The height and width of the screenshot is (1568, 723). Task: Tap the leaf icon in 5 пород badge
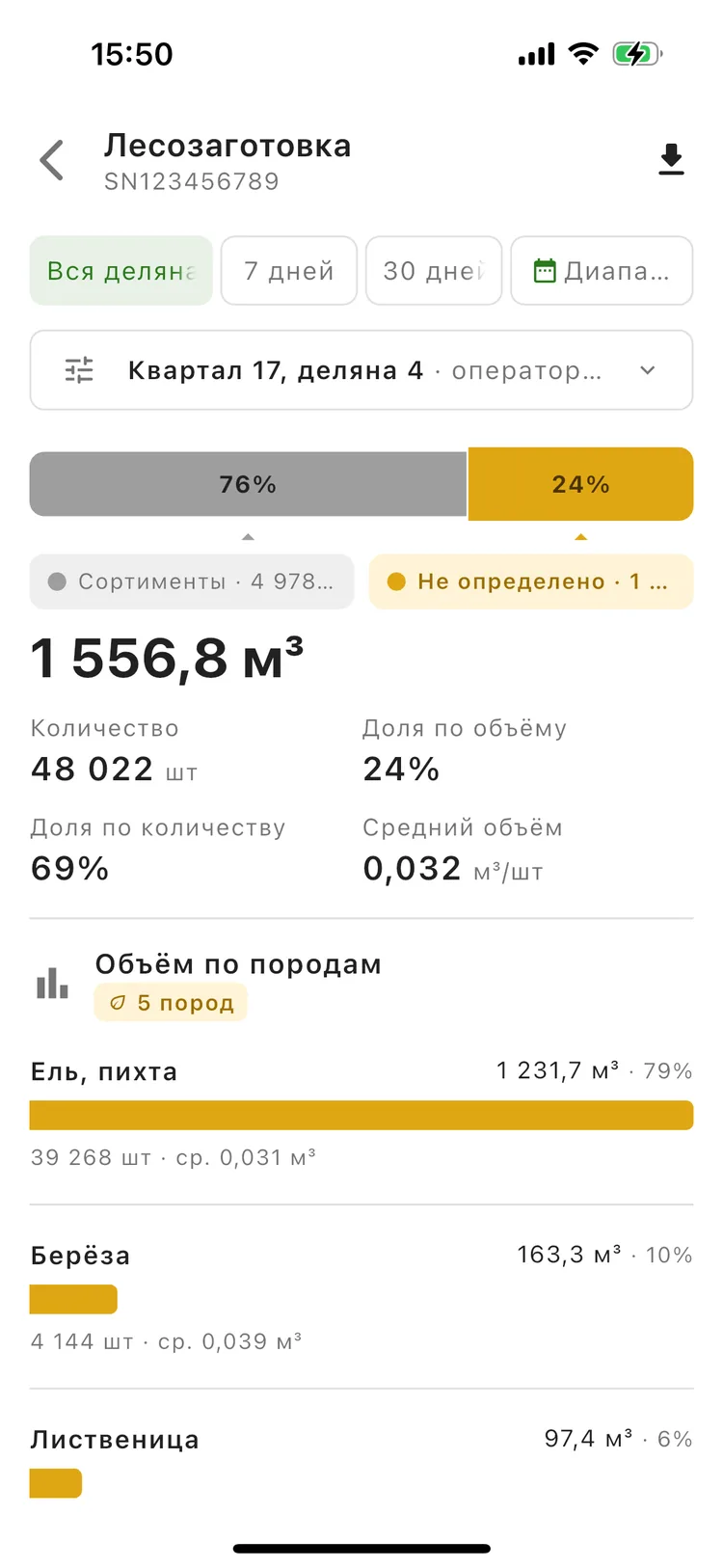point(118,1003)
